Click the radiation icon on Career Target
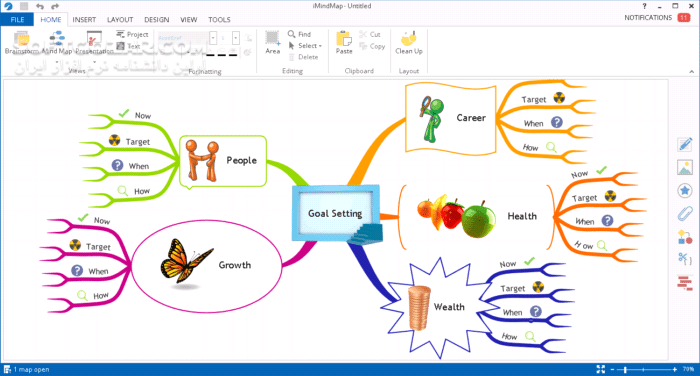The width and height of the screenshot is (700, 376). (x=559, y=97)
